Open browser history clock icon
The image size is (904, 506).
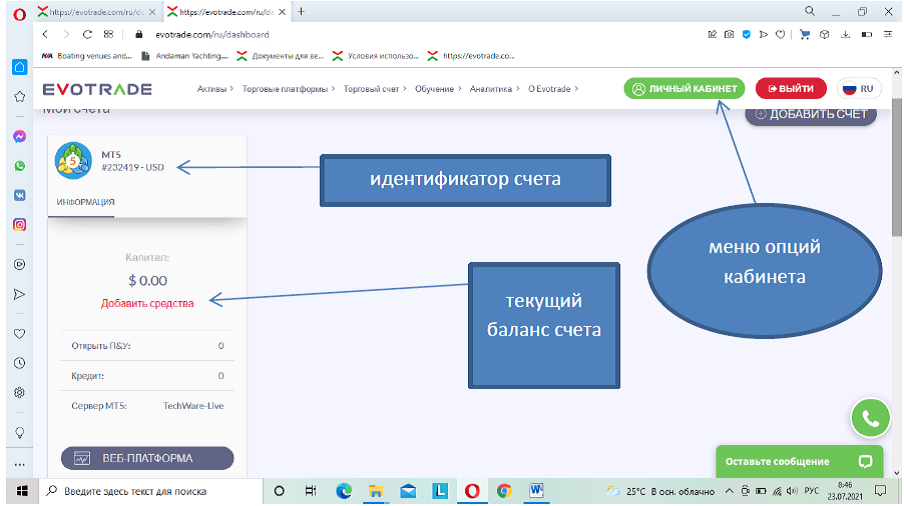coord(19,363)
